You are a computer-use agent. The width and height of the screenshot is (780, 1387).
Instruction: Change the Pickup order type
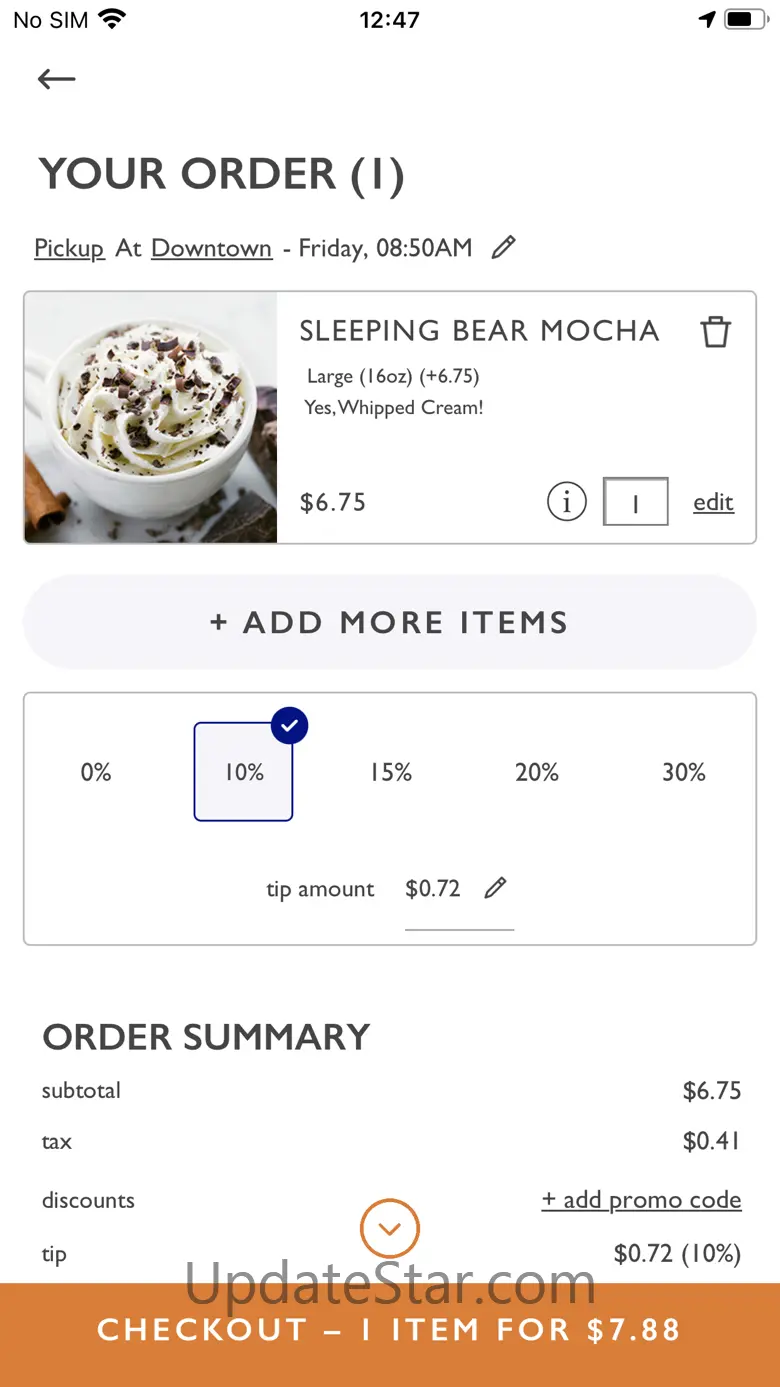(x=69, y=248)
